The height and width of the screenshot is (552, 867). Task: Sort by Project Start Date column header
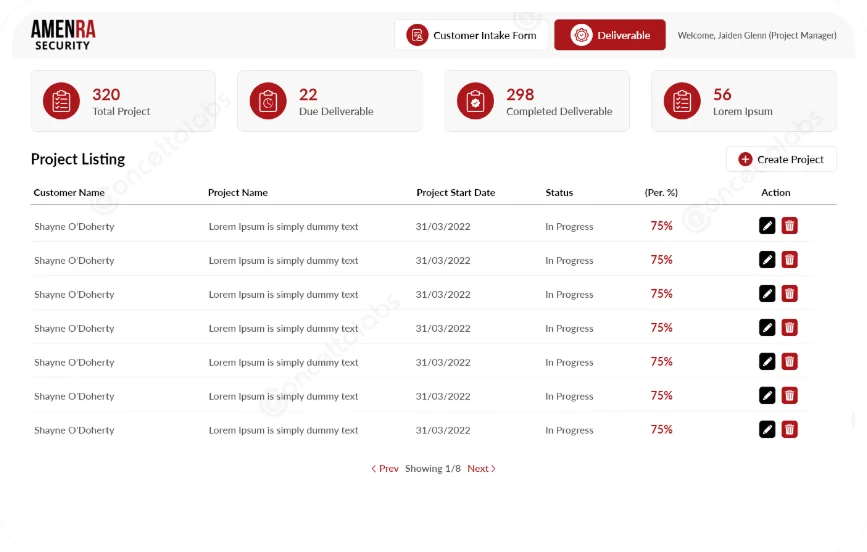[x=455, y=193]
